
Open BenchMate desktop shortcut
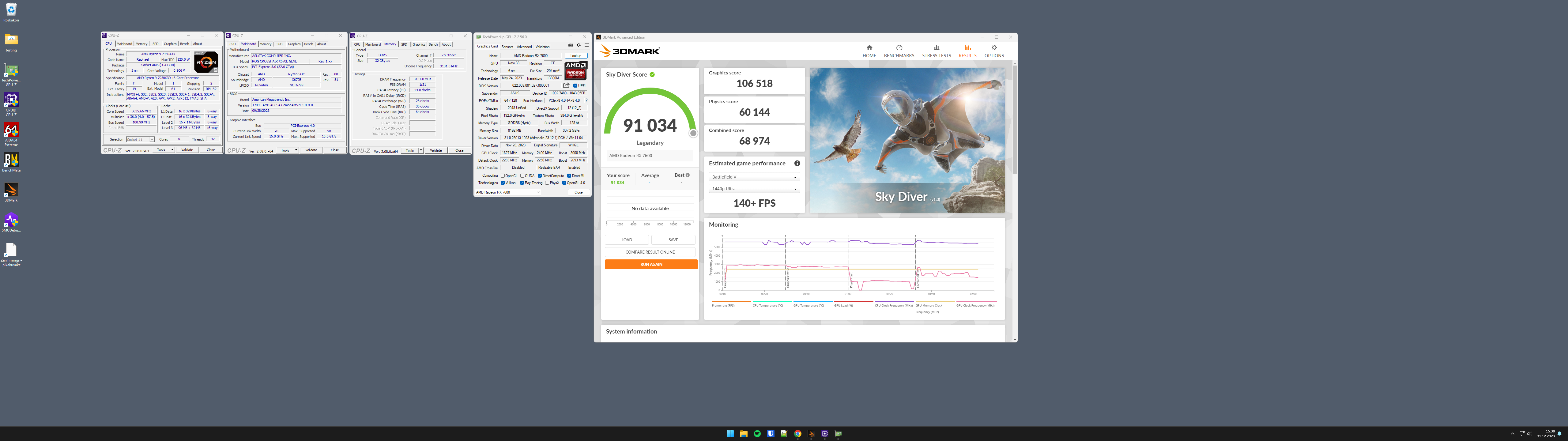click(11, 162)
